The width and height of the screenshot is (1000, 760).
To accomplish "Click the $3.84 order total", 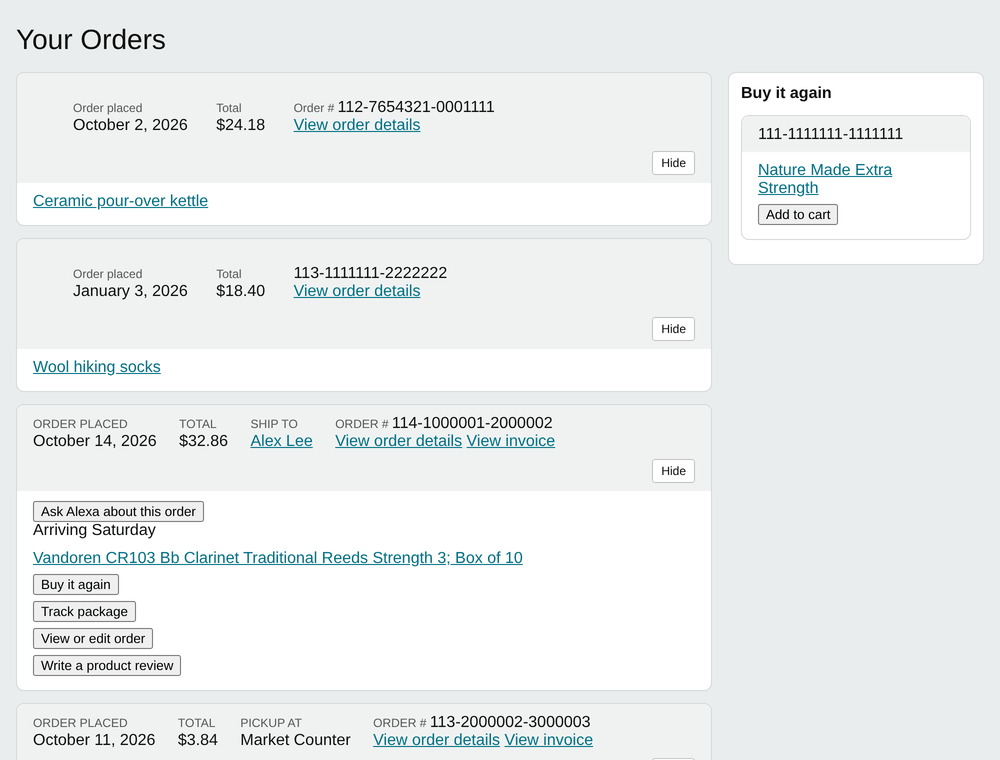I will [198, 740].
